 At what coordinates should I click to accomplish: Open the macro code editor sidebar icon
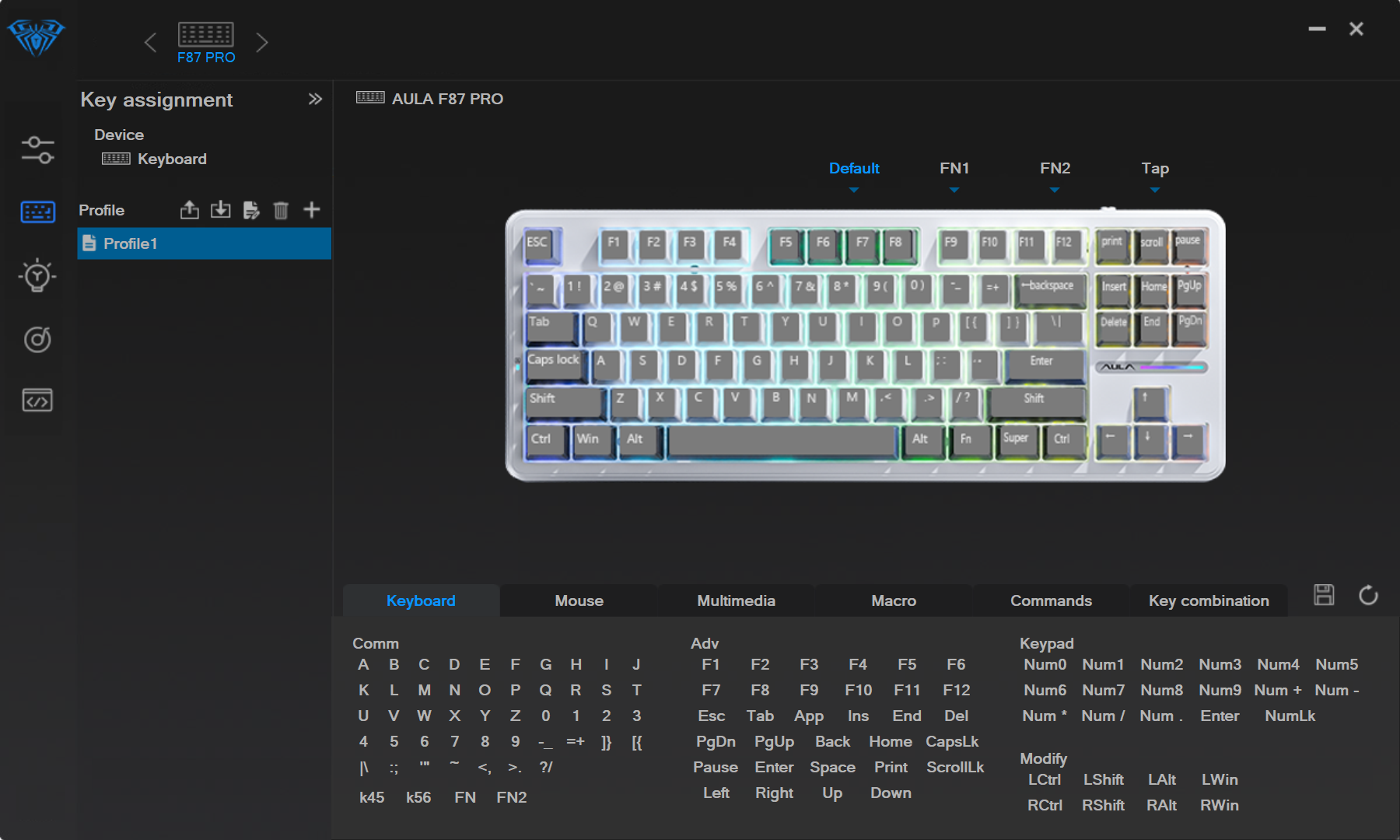37,401
